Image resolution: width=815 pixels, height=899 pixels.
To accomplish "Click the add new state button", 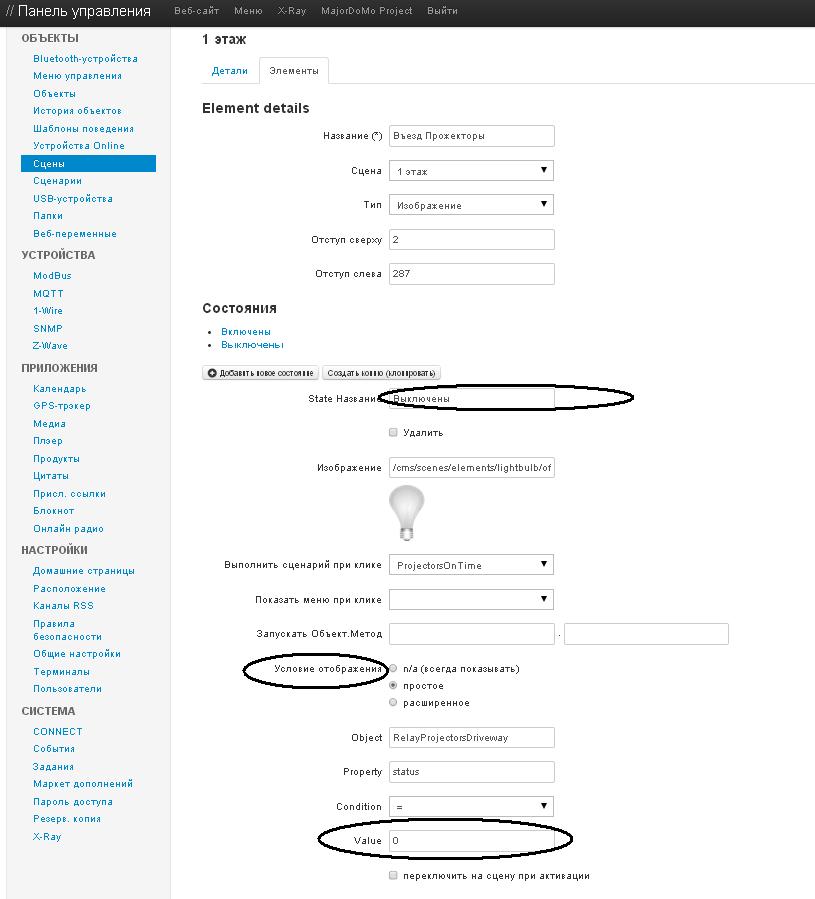I will pos(260,373).
